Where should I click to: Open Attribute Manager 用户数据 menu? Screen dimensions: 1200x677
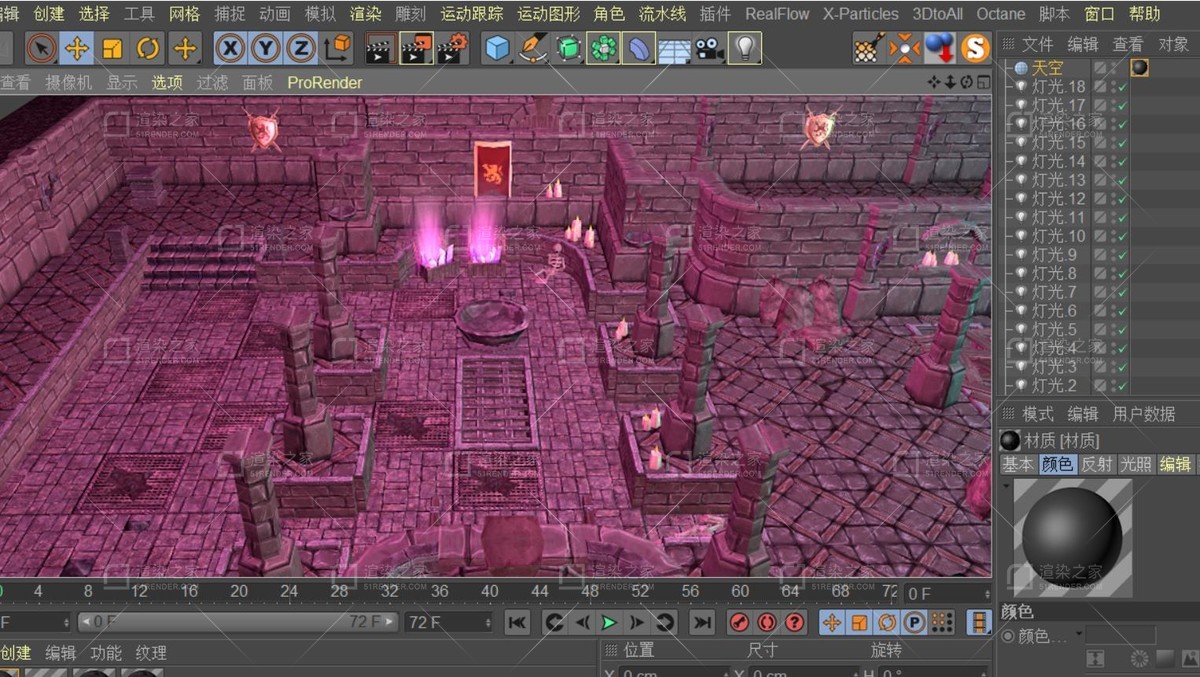(1144, 414)
